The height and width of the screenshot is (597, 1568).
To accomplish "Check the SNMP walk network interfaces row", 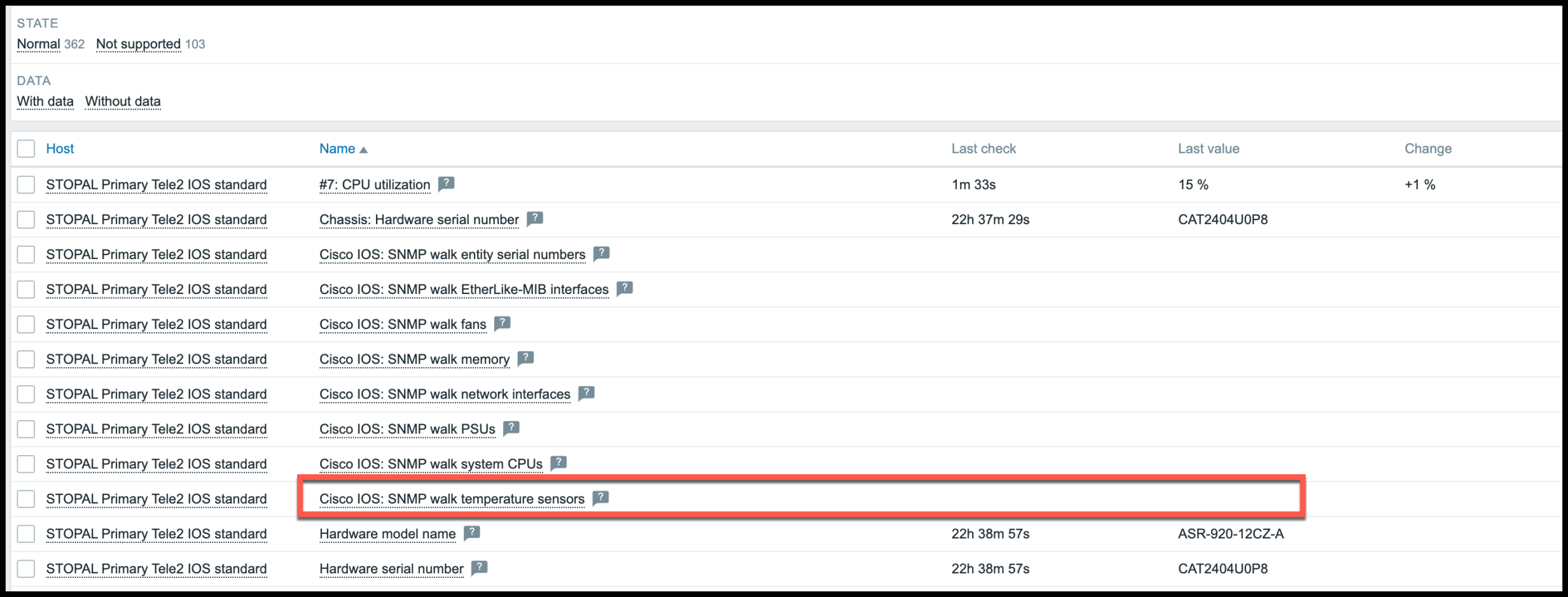I will 26,394.
